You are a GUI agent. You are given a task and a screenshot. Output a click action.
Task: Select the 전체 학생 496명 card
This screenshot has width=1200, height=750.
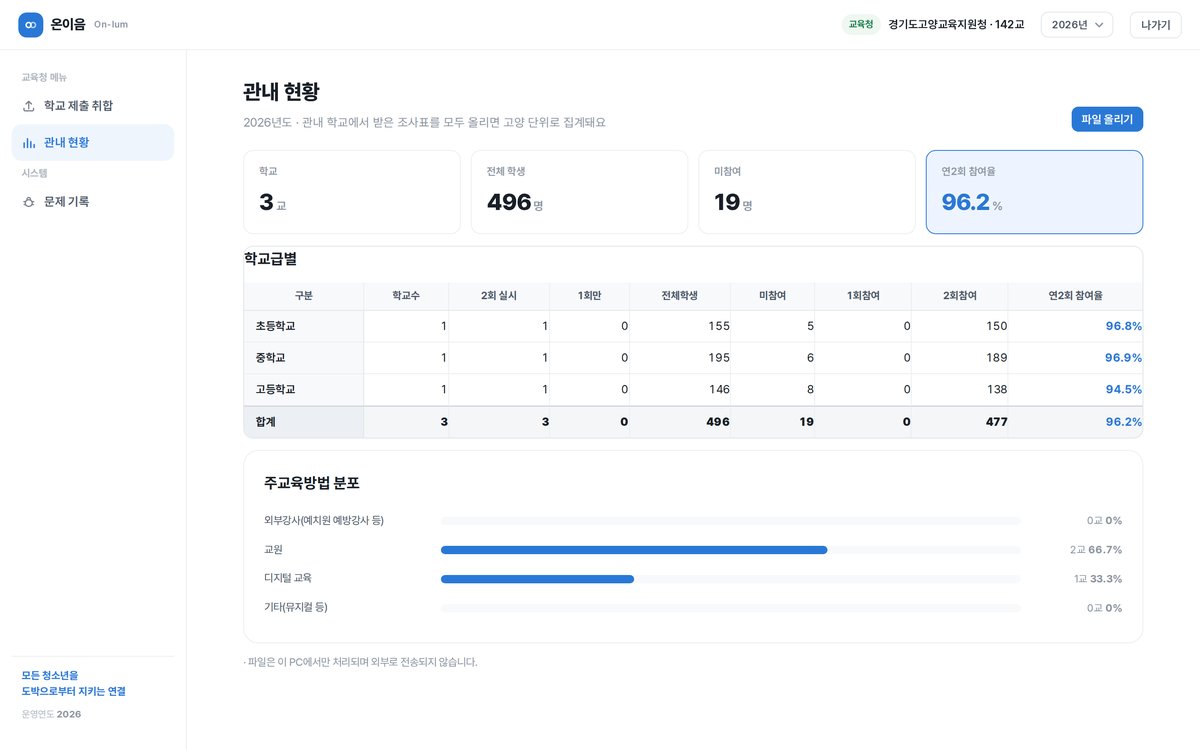579,192
